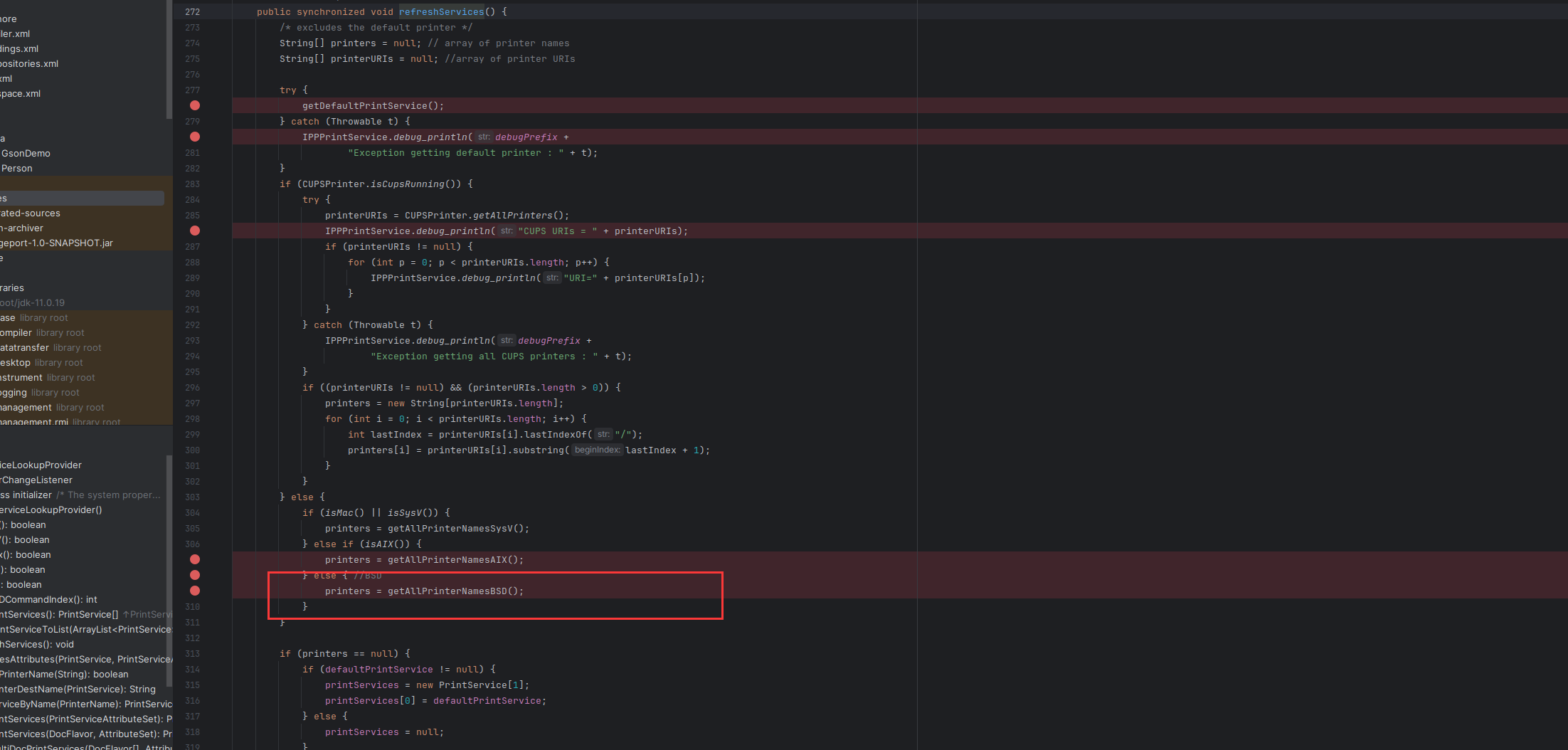This screenshot has width=1568, height=750.
Task: Select Person class in project tree
Action: click(x=17, y=168)
